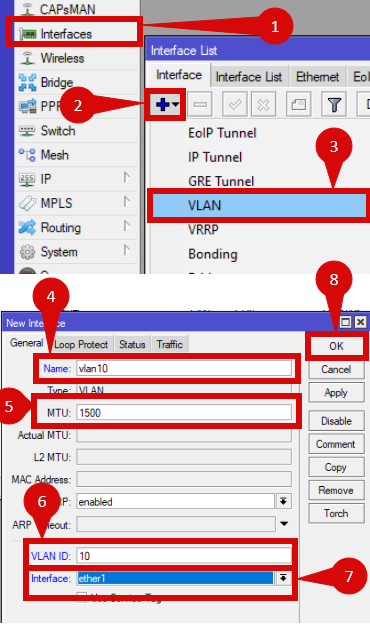This screenshot has width=370, height=625.
Task: Expand the System submenu
Action: click(x=78, y=252)
